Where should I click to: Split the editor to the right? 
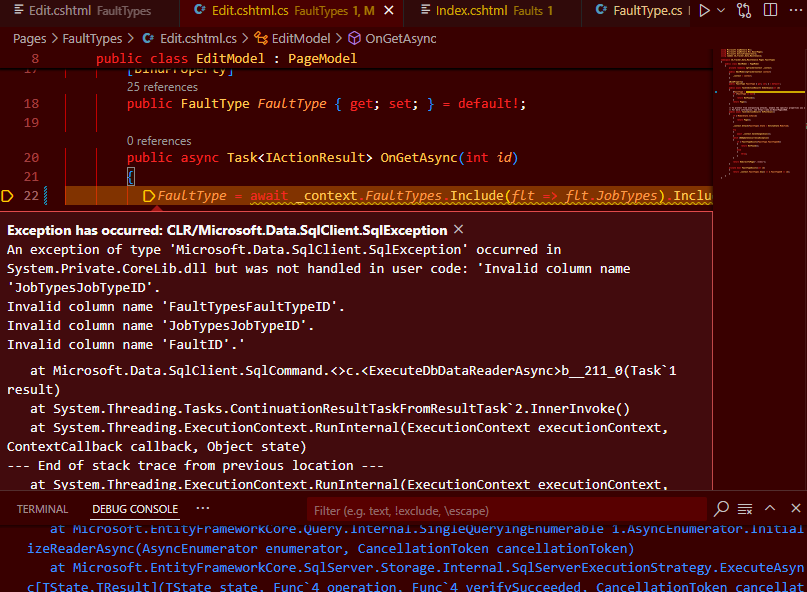(770, 10)
